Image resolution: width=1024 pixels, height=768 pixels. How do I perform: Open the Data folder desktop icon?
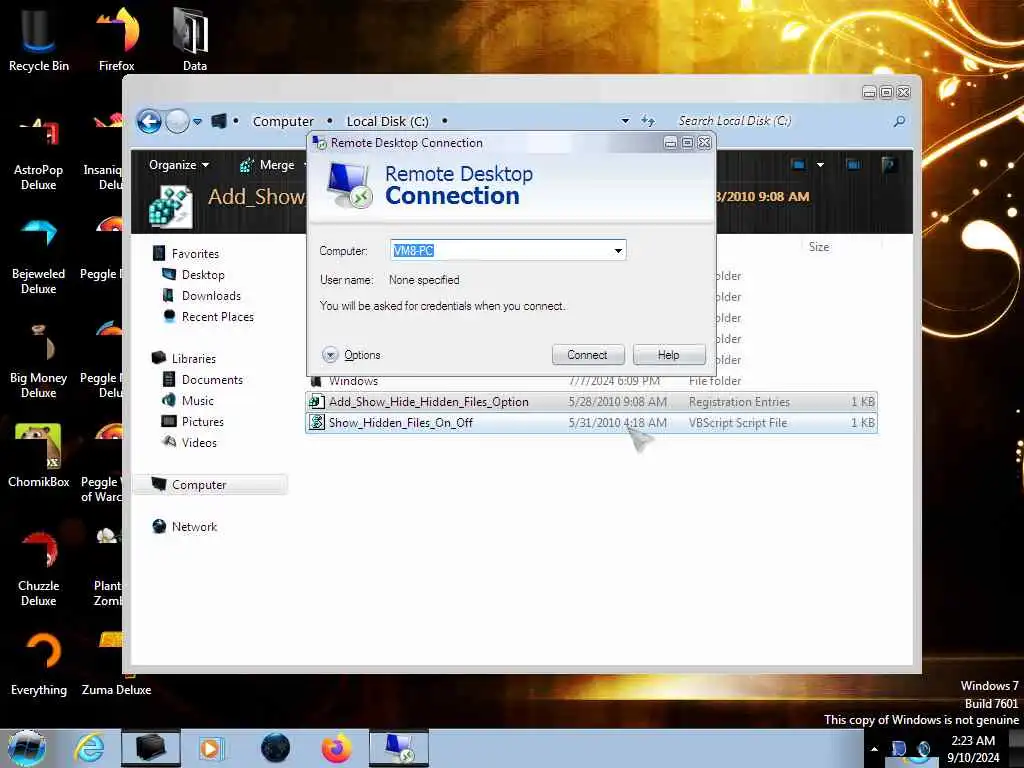tap(194, 39)
